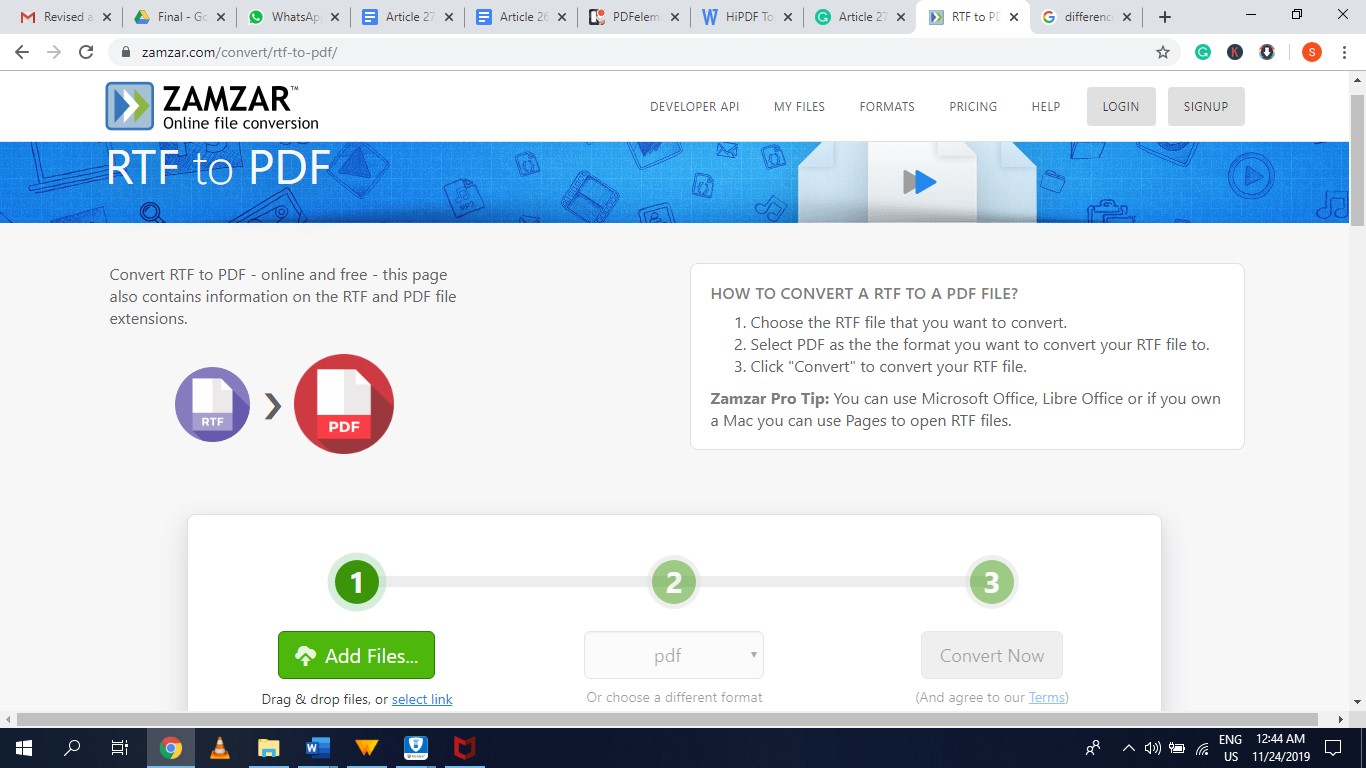Open Task View on taskbar

click(x=119, y=747)
